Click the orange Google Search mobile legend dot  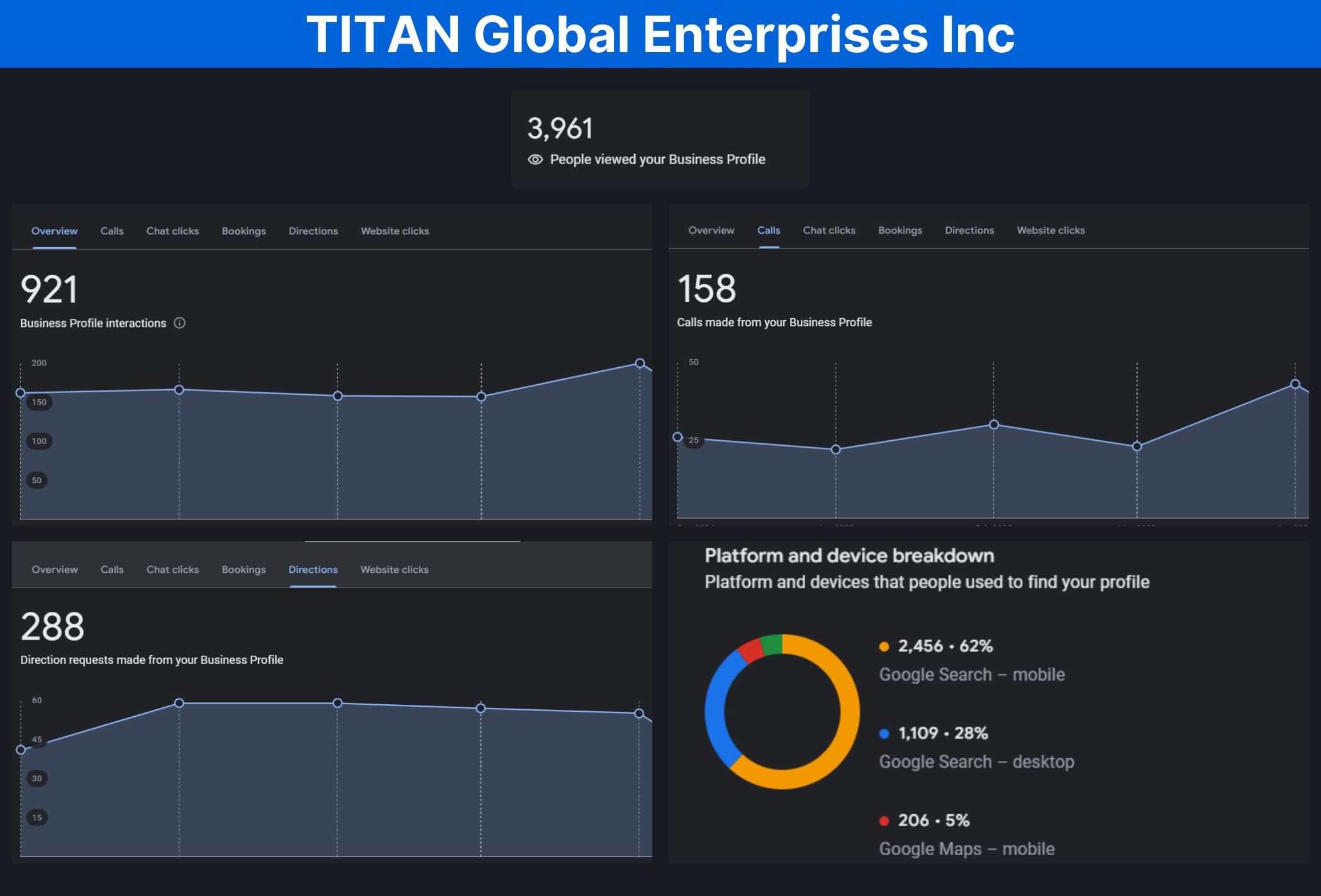(x=884, y=646)
